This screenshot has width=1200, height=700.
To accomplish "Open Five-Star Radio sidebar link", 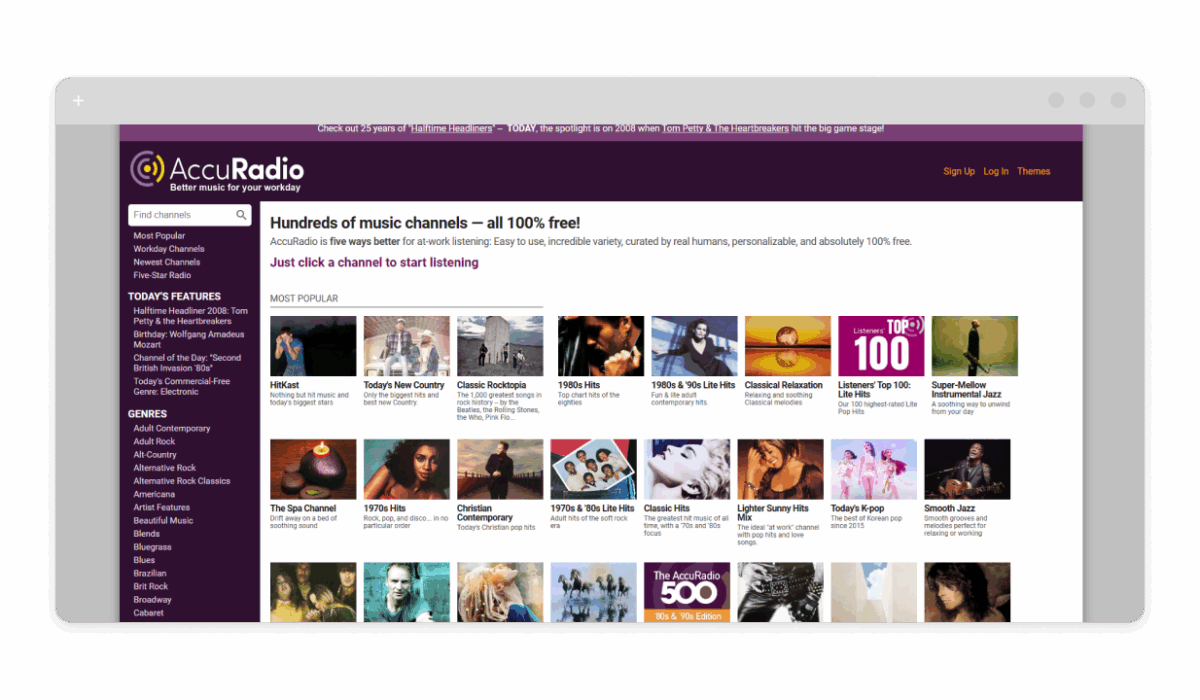I will [x=162, y=275].
